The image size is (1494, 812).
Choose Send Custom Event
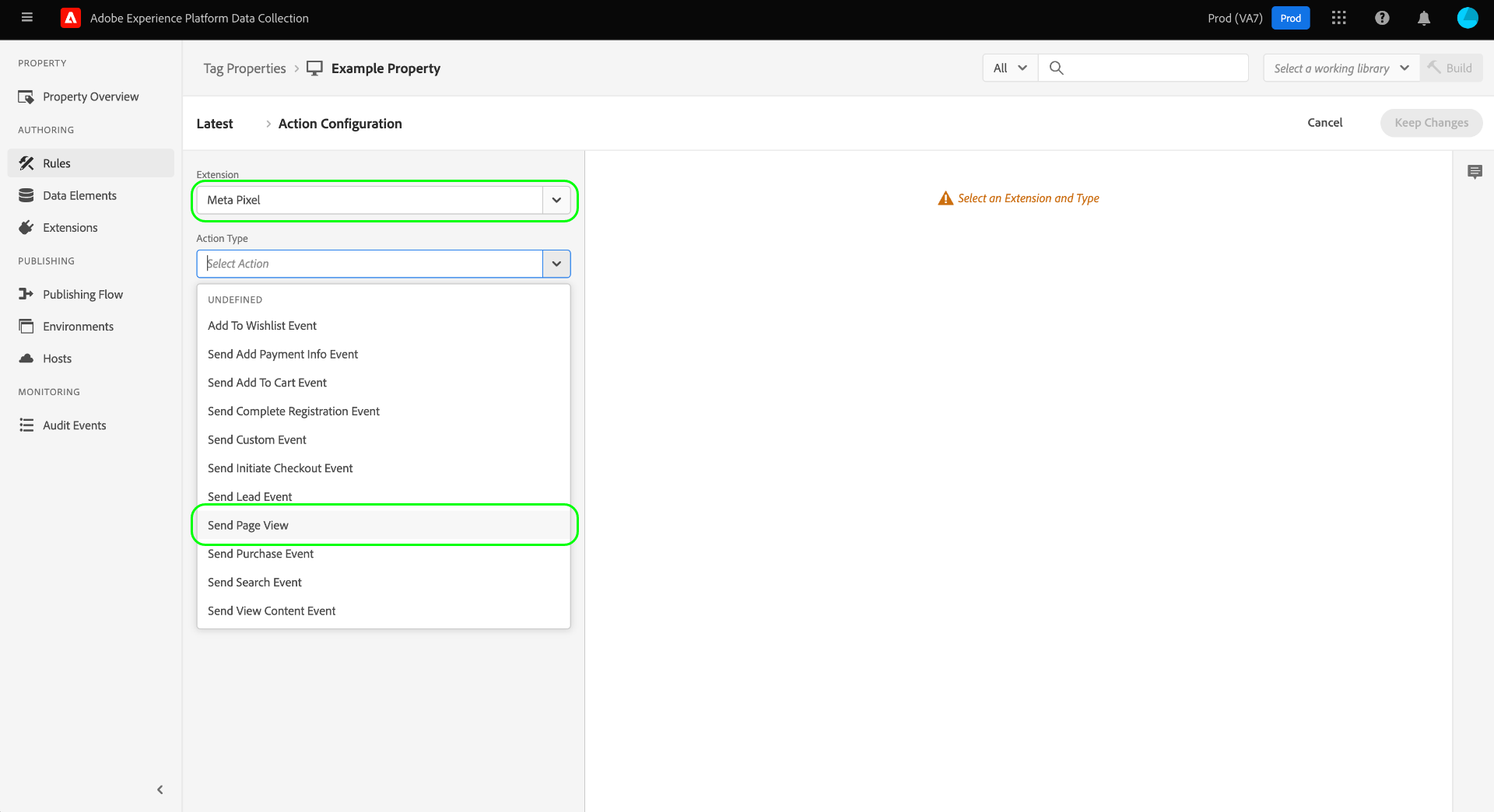coord(384,439)
